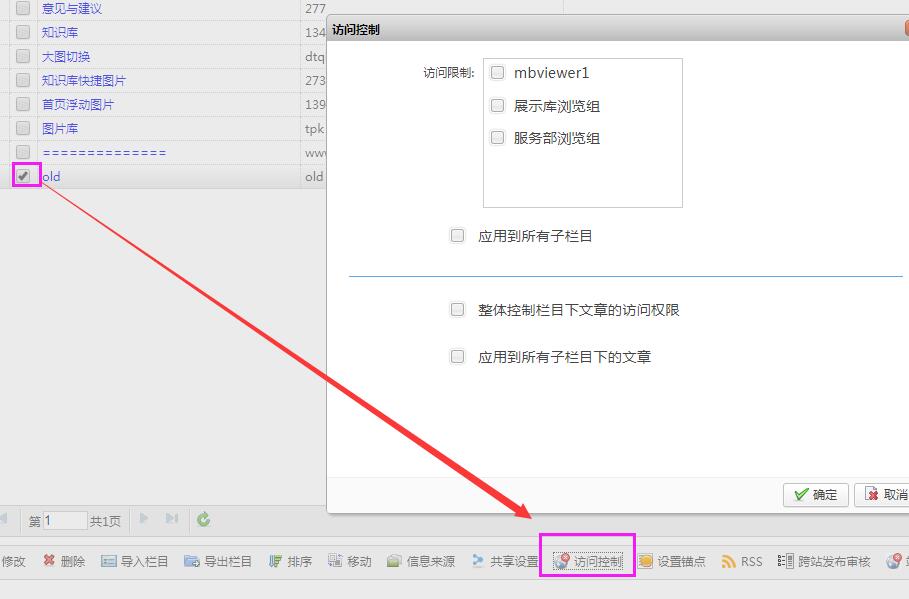Toggle 整体控制栏目下文章的访问权限 checkbox
This screenshot has height=599, width=909.
pos(458,310)
